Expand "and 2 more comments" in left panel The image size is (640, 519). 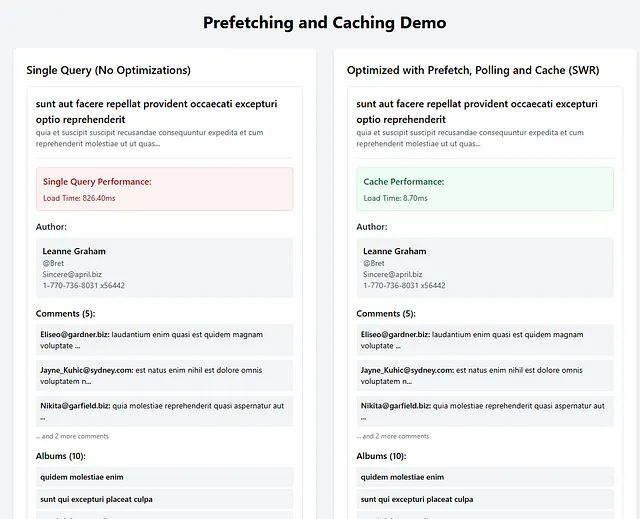[x=72, y=436]
